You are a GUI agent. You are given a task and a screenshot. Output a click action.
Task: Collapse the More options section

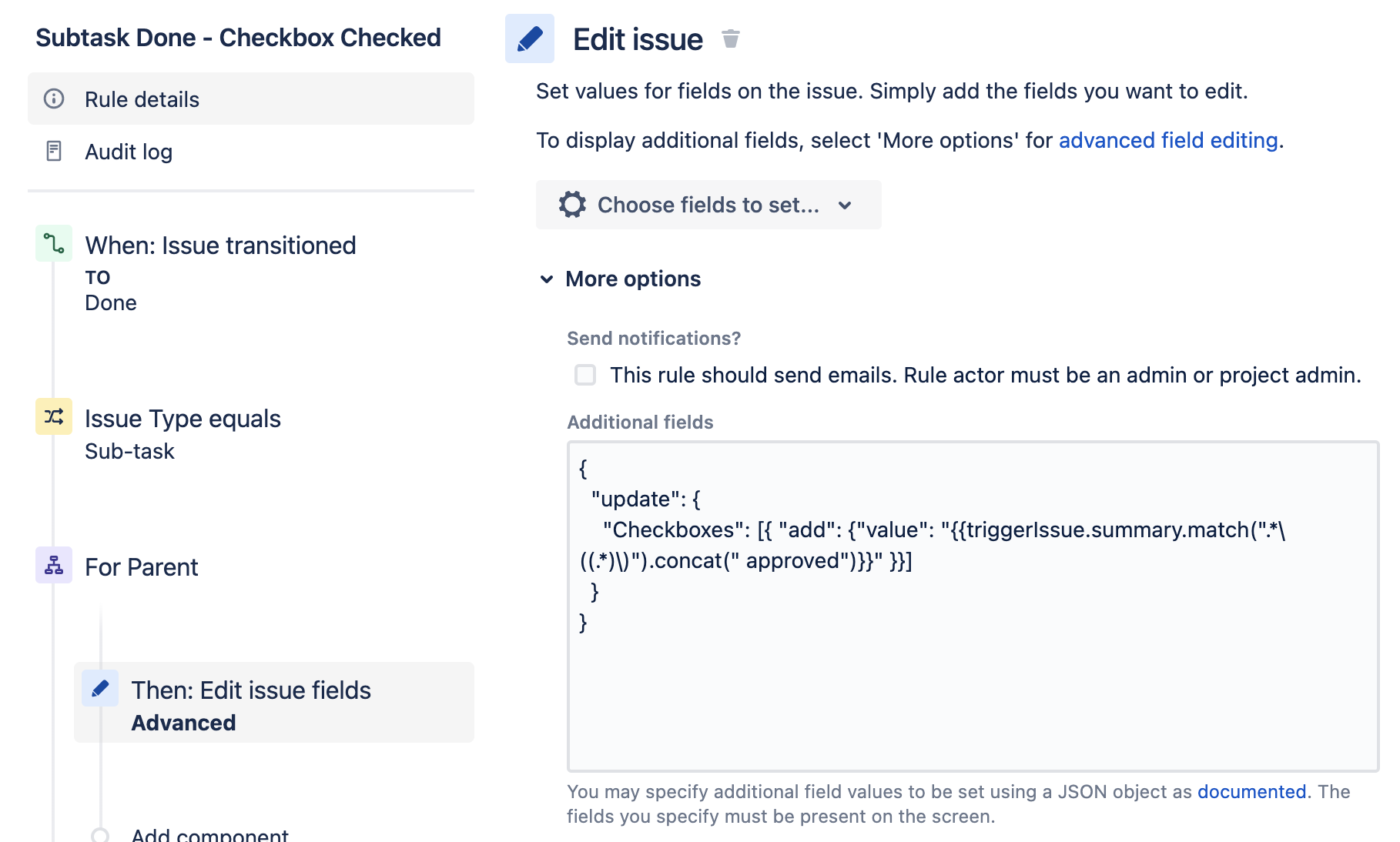pyautogui.click(x=547, y=279)
